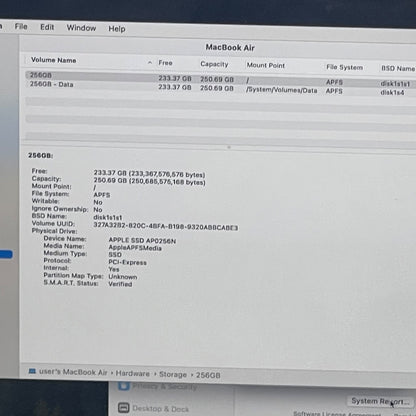Select the 256GB volume row
This screenshot has height=416, width=416.
[x=221, y=79]
